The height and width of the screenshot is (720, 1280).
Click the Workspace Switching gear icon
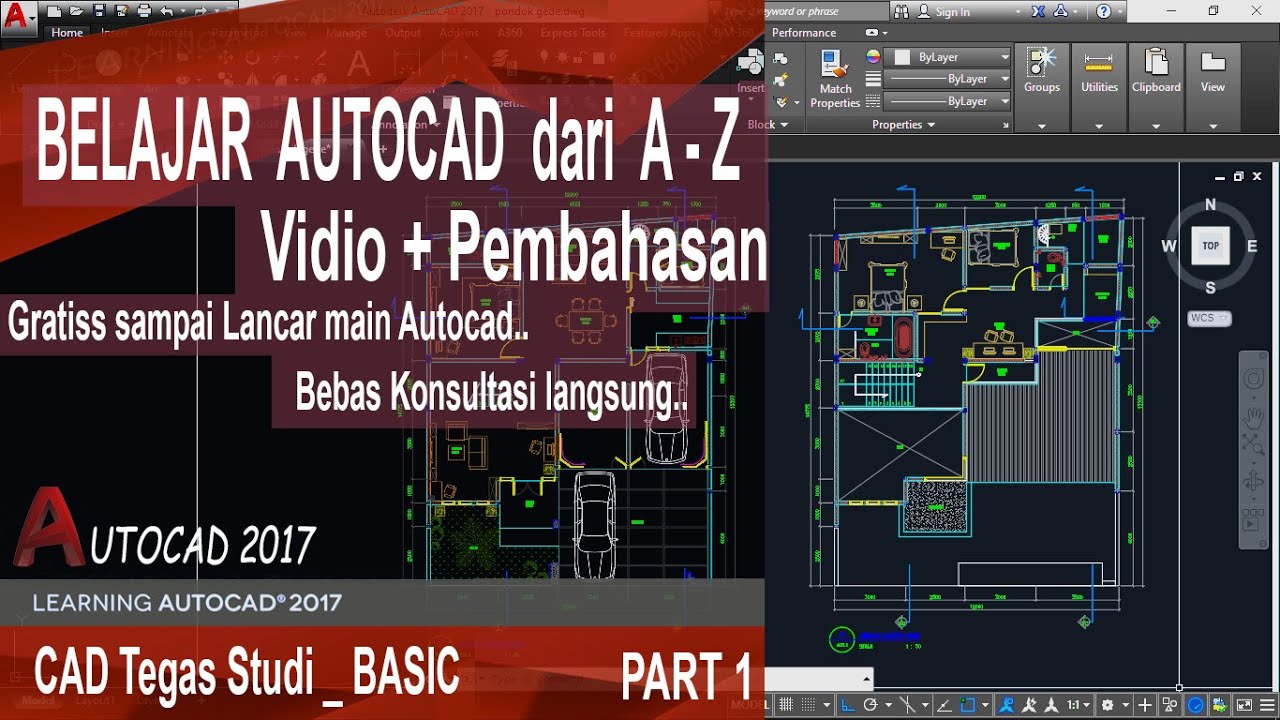(1107, 705)
